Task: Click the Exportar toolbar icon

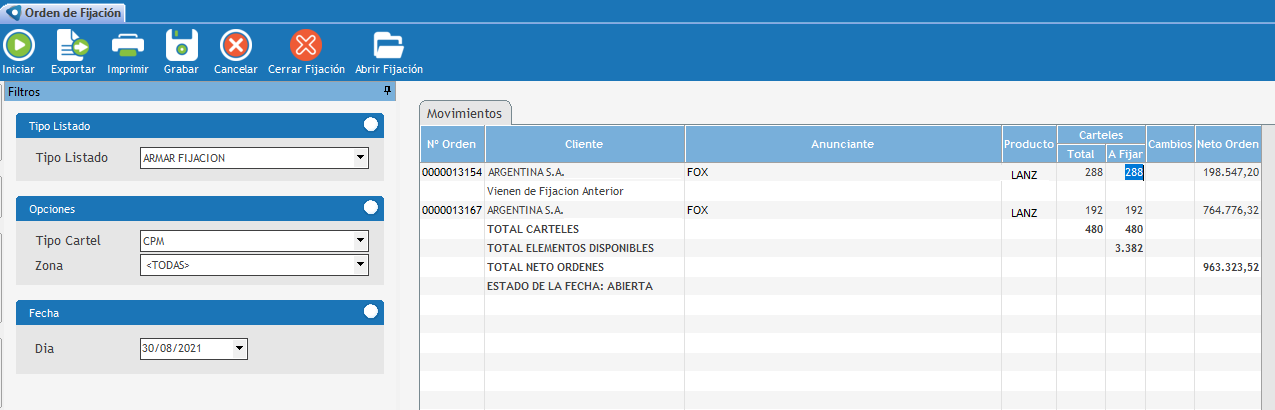Action: [72, 45]
